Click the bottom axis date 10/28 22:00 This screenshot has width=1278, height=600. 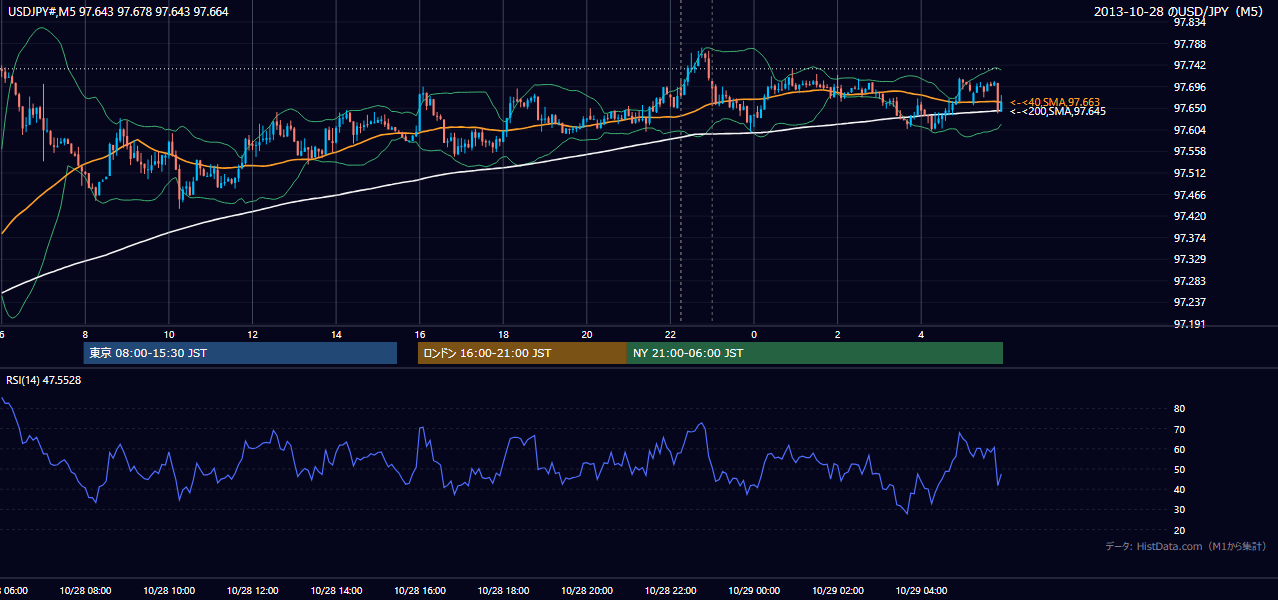pos(670,591)
